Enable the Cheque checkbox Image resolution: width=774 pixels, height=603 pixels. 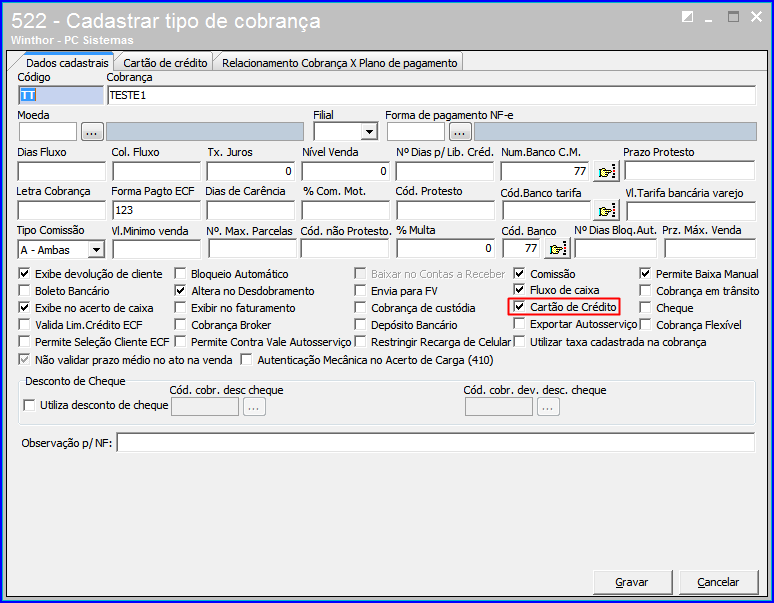click(645, 307)
